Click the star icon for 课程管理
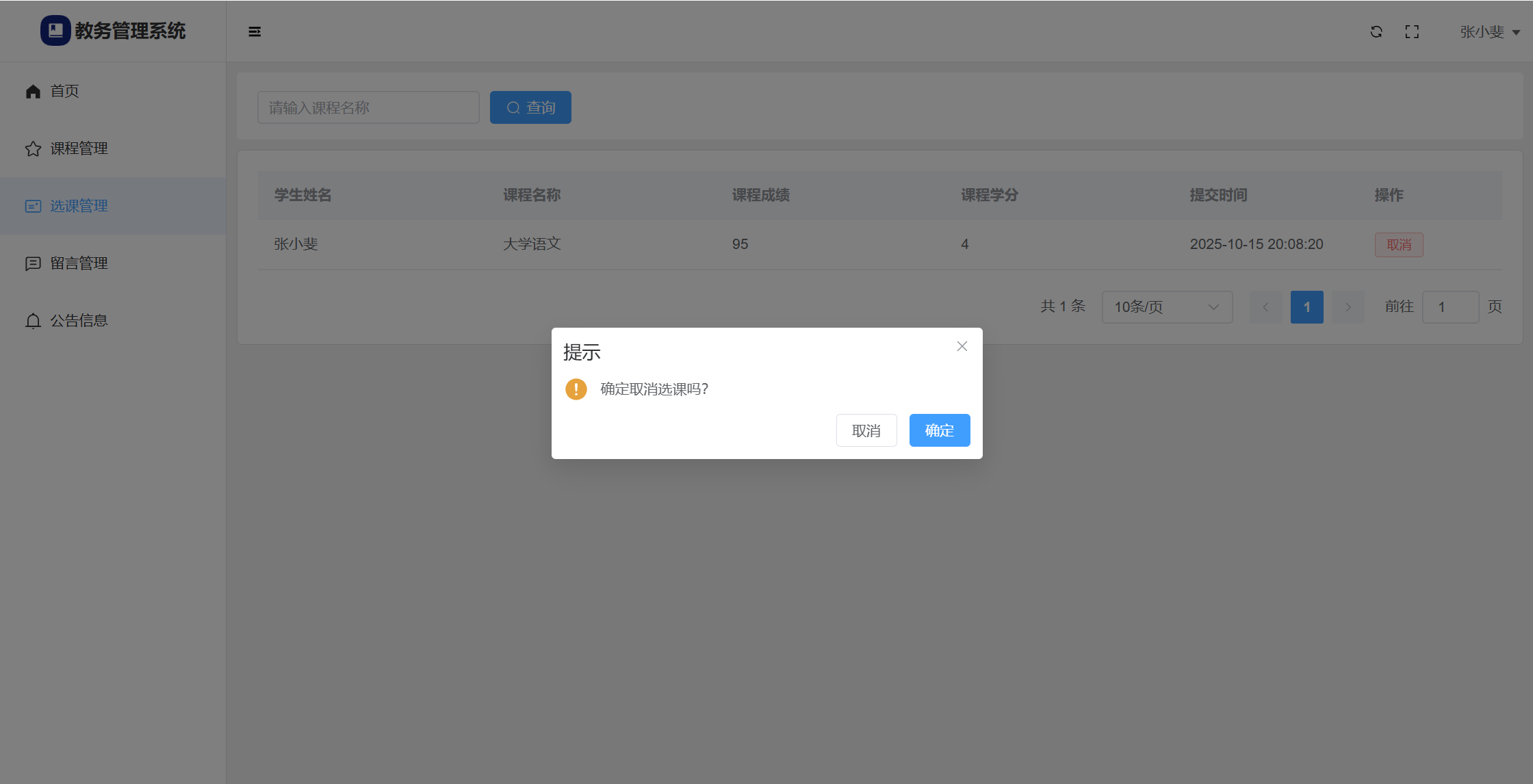The height and width of the screenshot is (784, 1533). click(33, 148)
